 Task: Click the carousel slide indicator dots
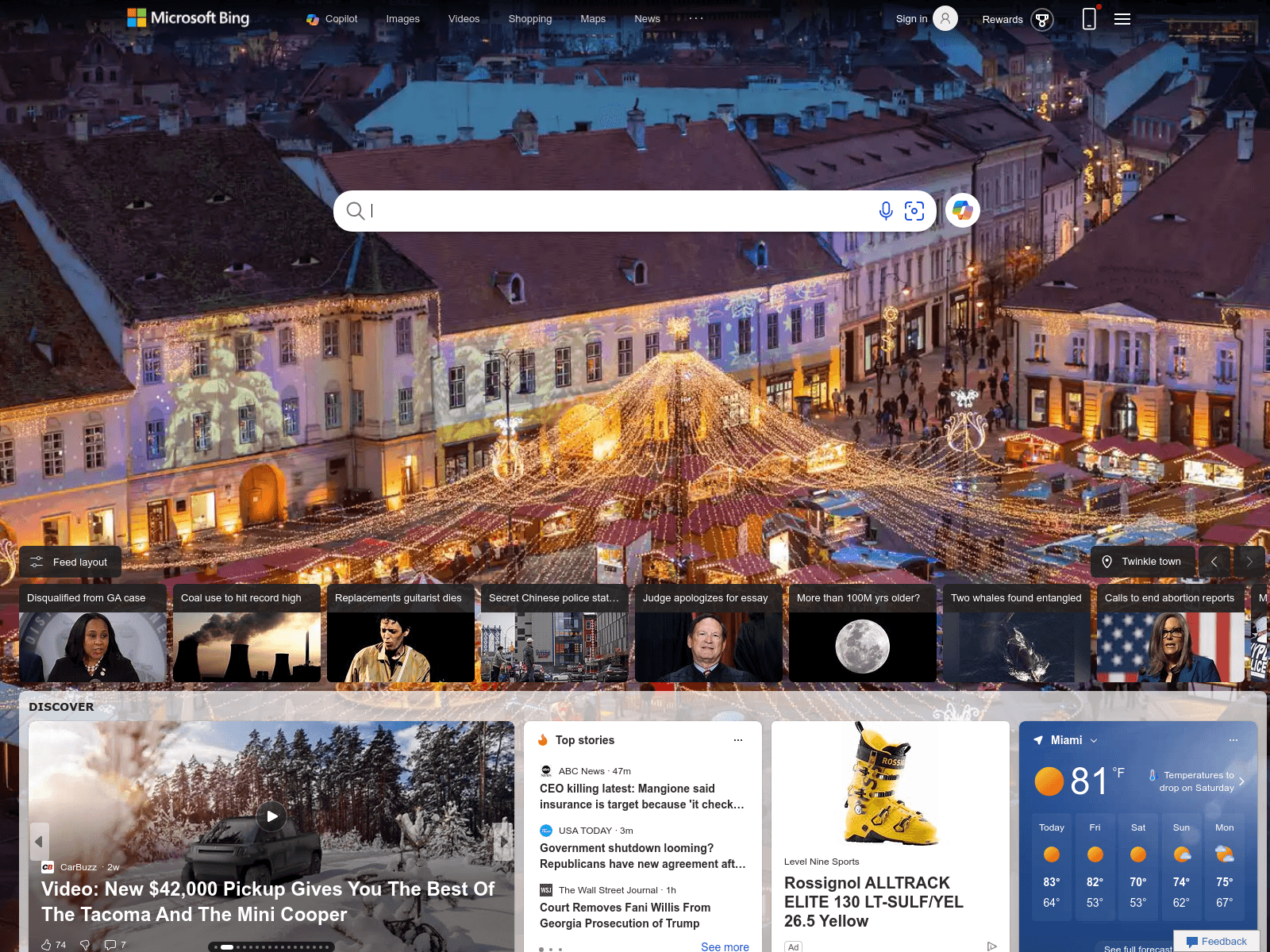[271, 946]
